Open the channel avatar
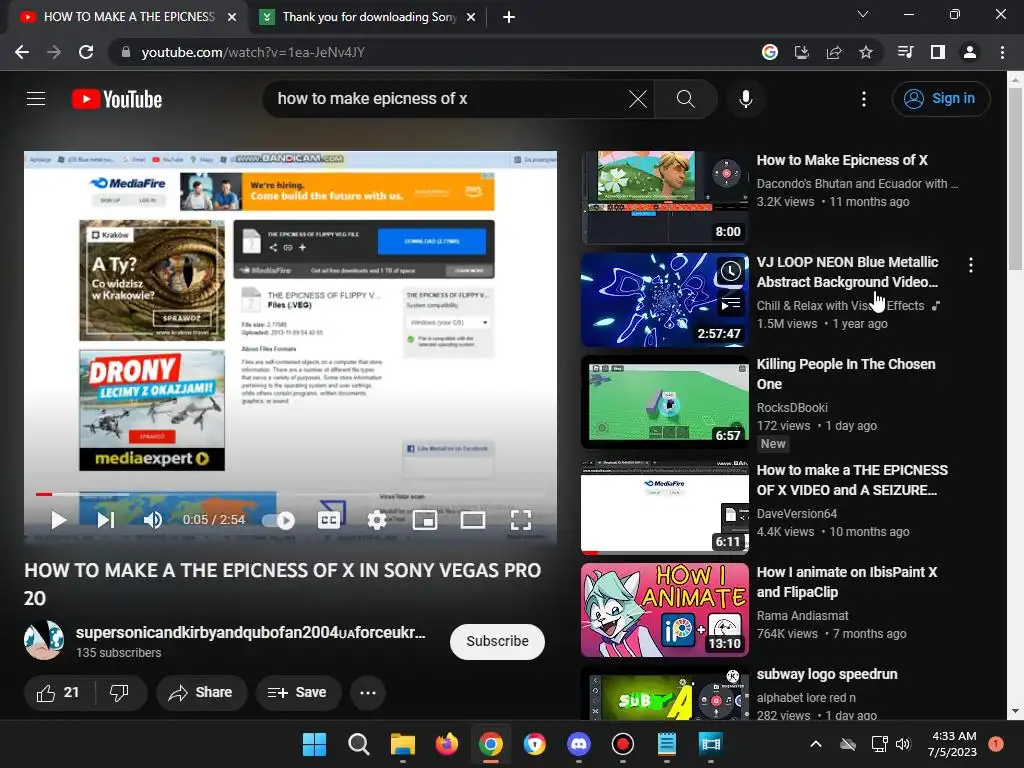1024x768 pixels. coord(44,640)
